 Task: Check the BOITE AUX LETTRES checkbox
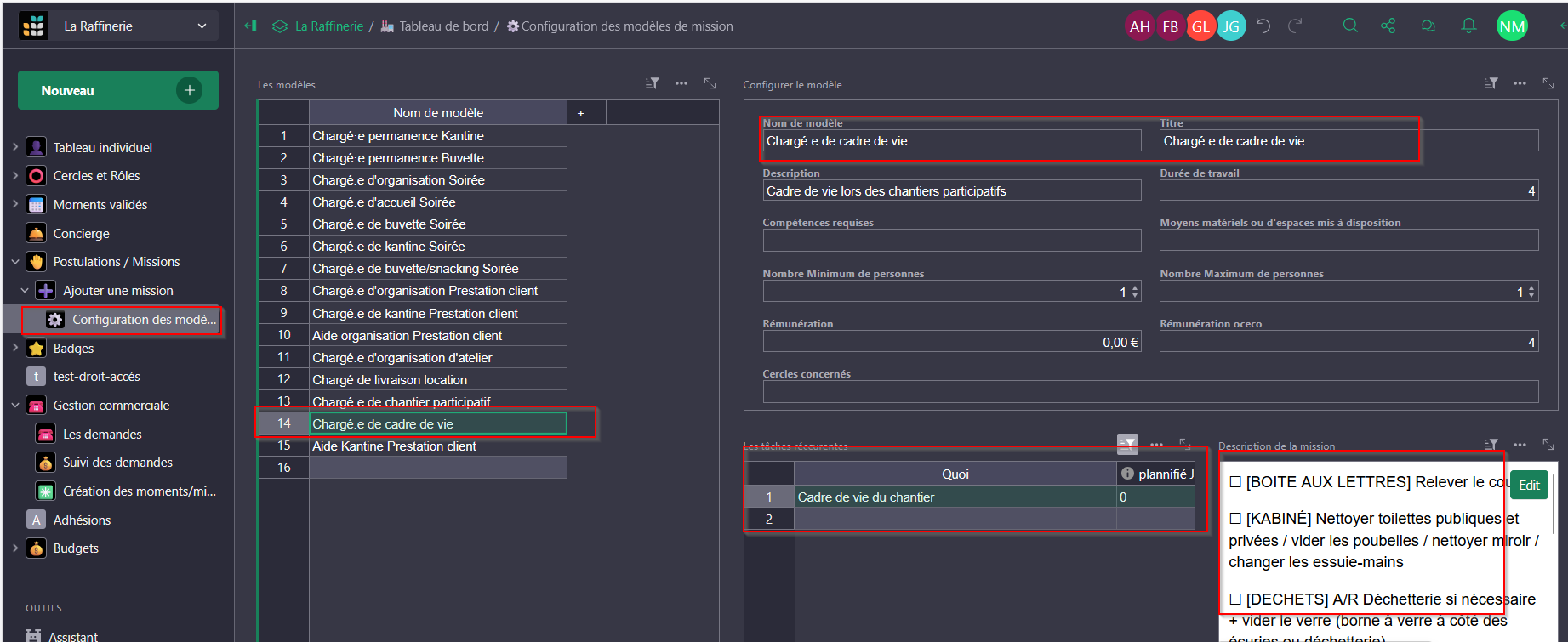coord(1235,482)
